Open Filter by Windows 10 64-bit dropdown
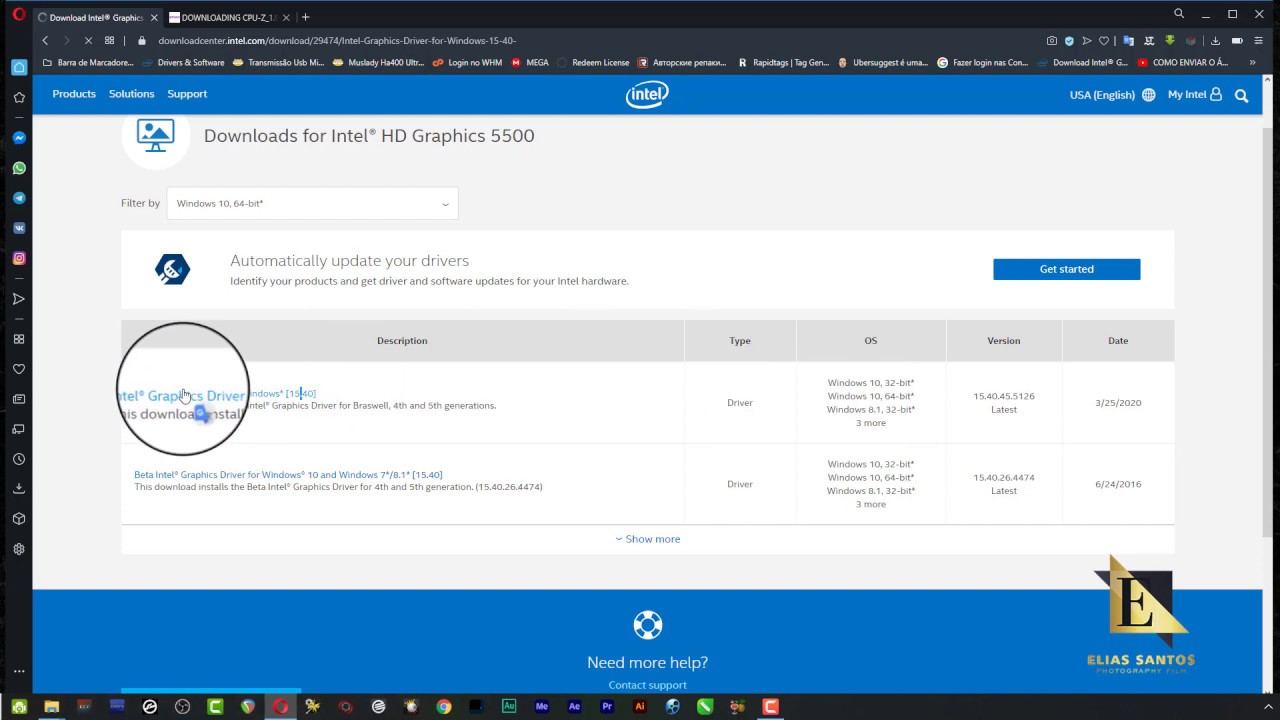1280x720 pixels. pos(312,203)
